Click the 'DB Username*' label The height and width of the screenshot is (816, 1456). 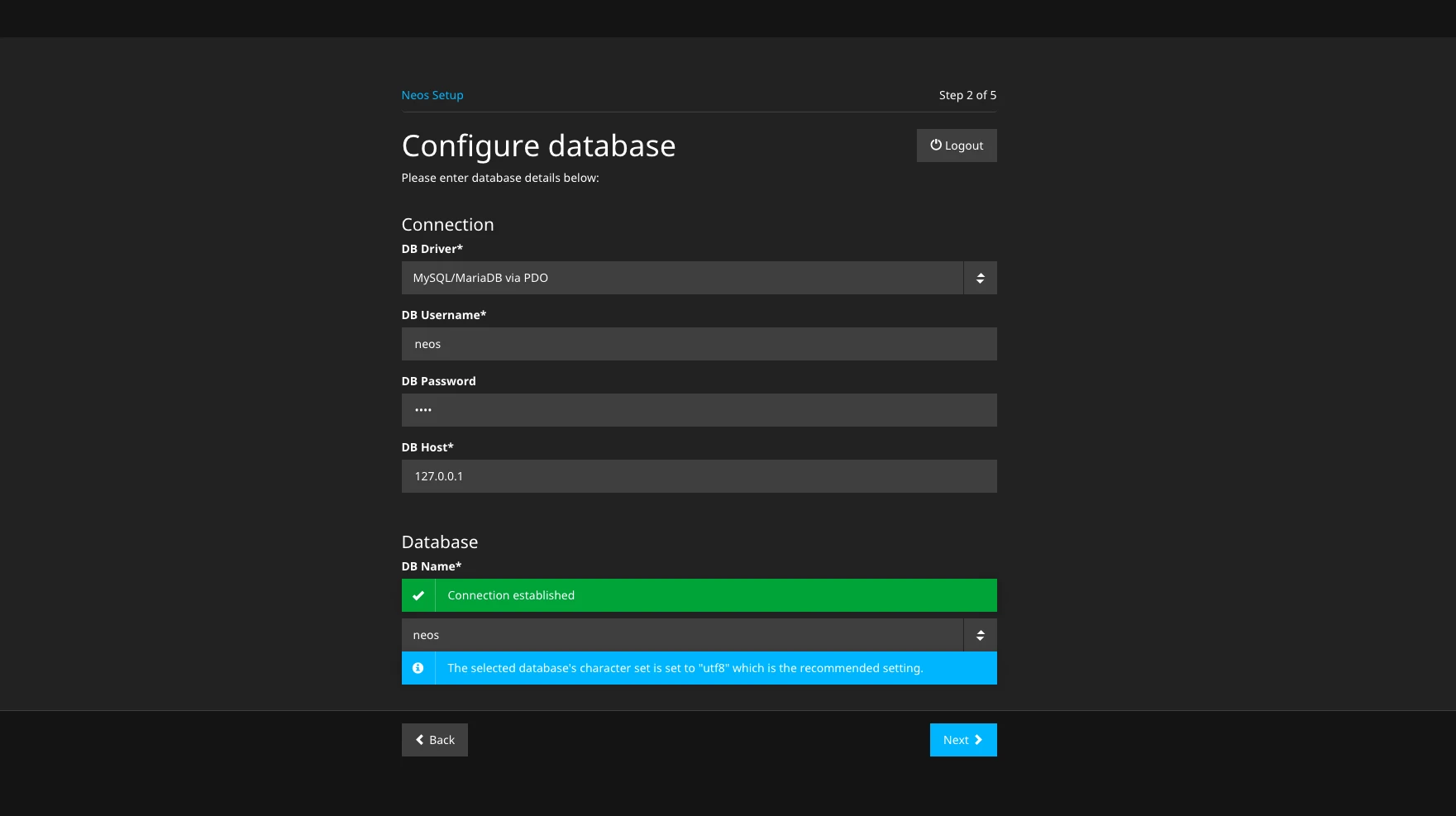pyautogui.click(x=444, y=315)
